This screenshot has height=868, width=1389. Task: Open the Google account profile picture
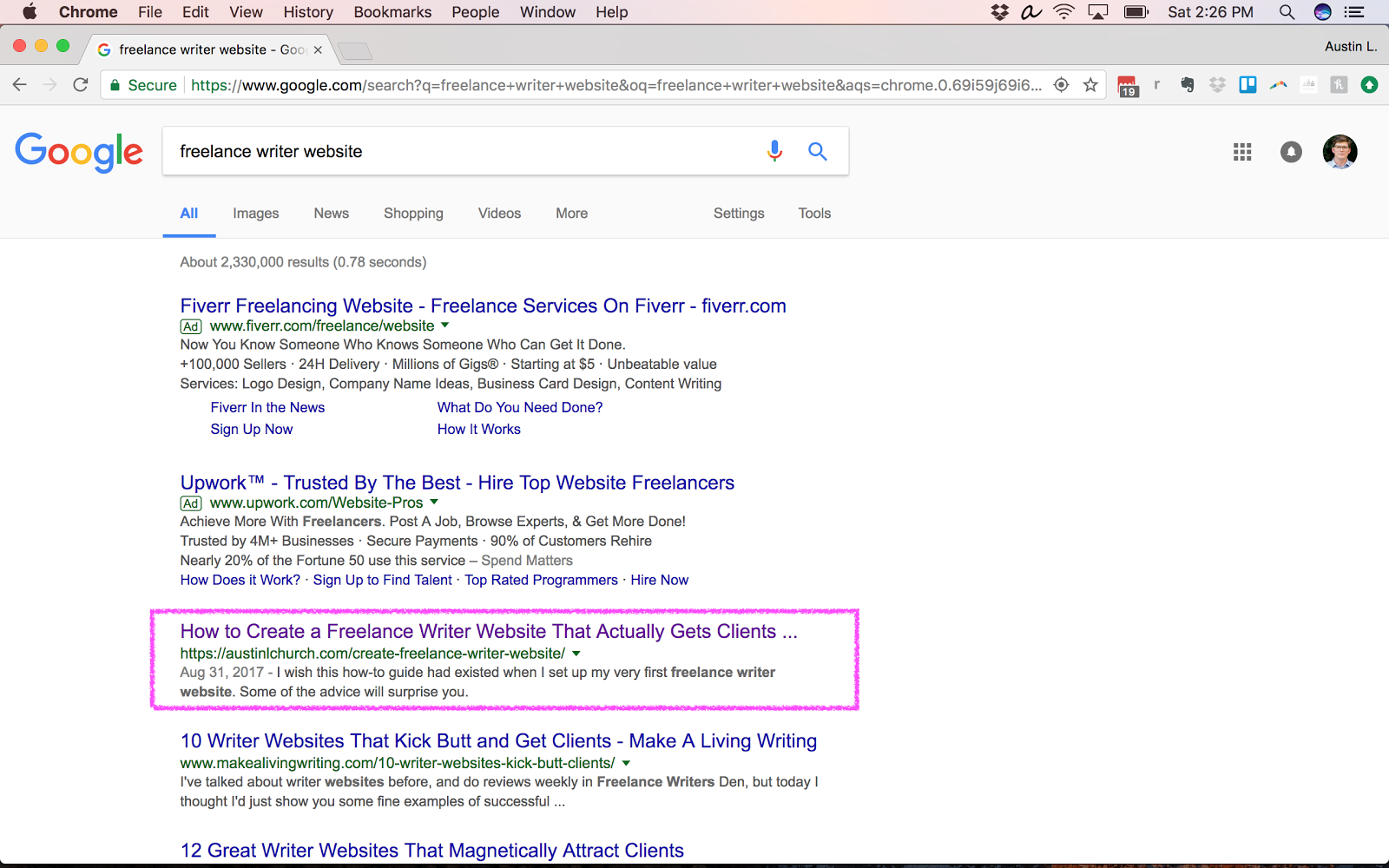[1340, 152]
